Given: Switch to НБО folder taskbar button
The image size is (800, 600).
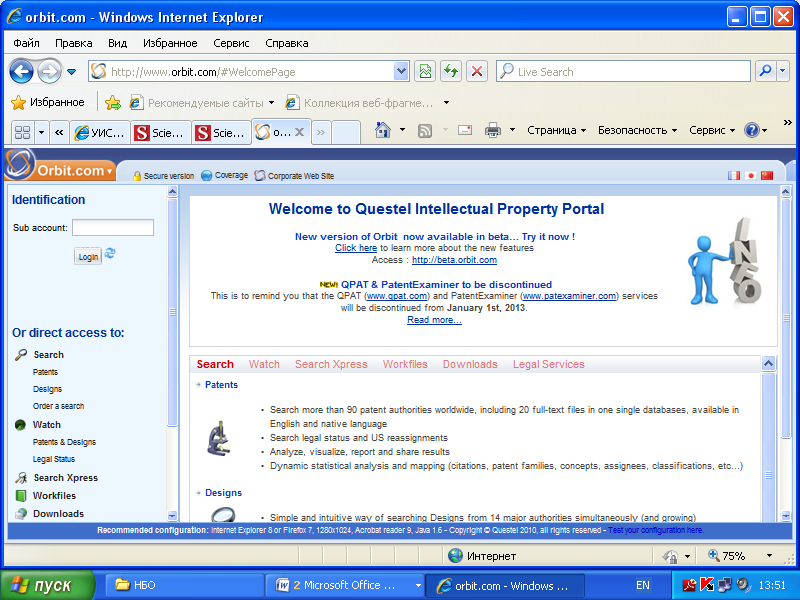Looking at the screenshot, I should [185, 585].
